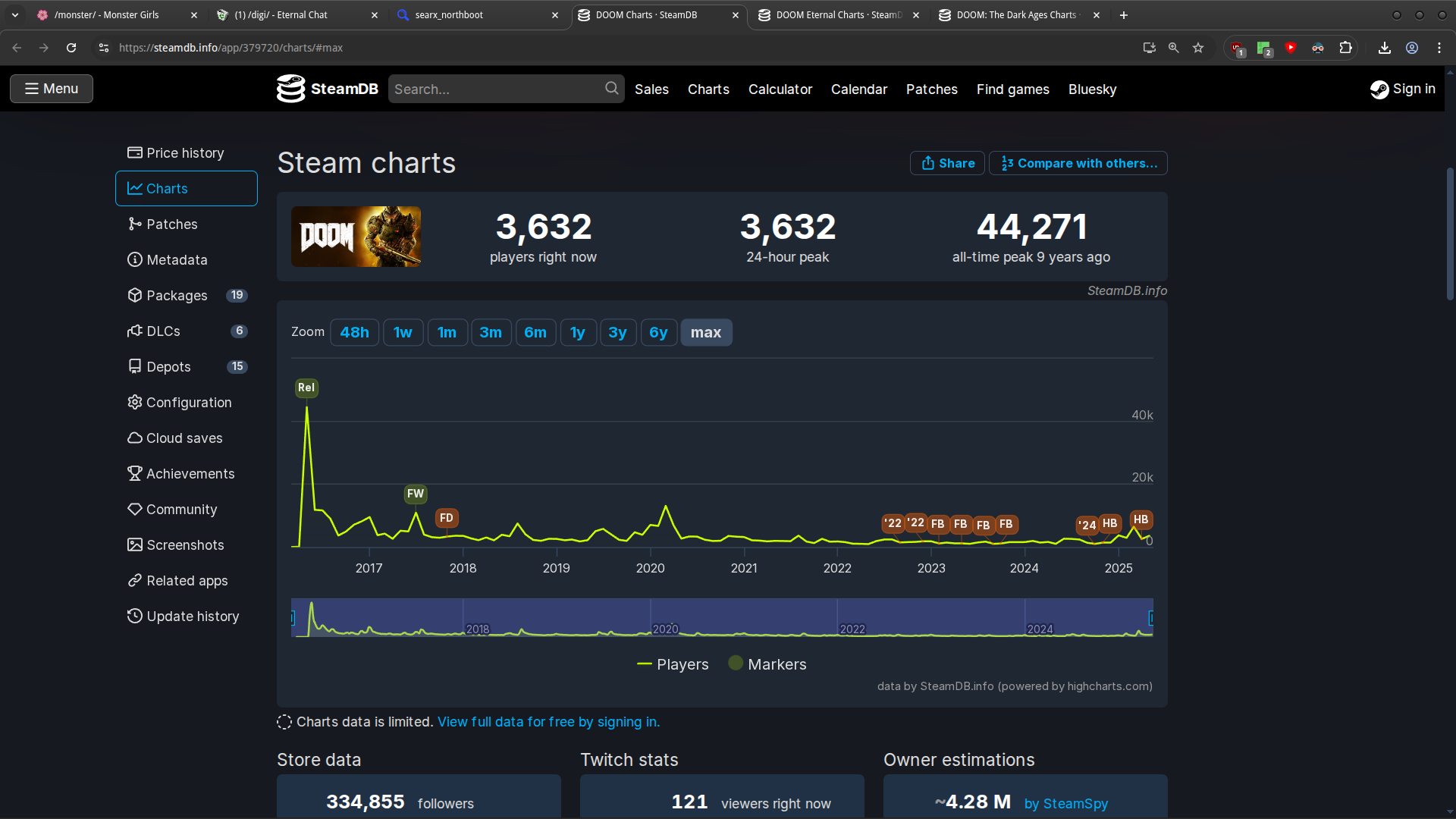Grab the navigator right range handle
Image resolution: width=1456 pixels, height=819 pixels.
coord(1151,618)
